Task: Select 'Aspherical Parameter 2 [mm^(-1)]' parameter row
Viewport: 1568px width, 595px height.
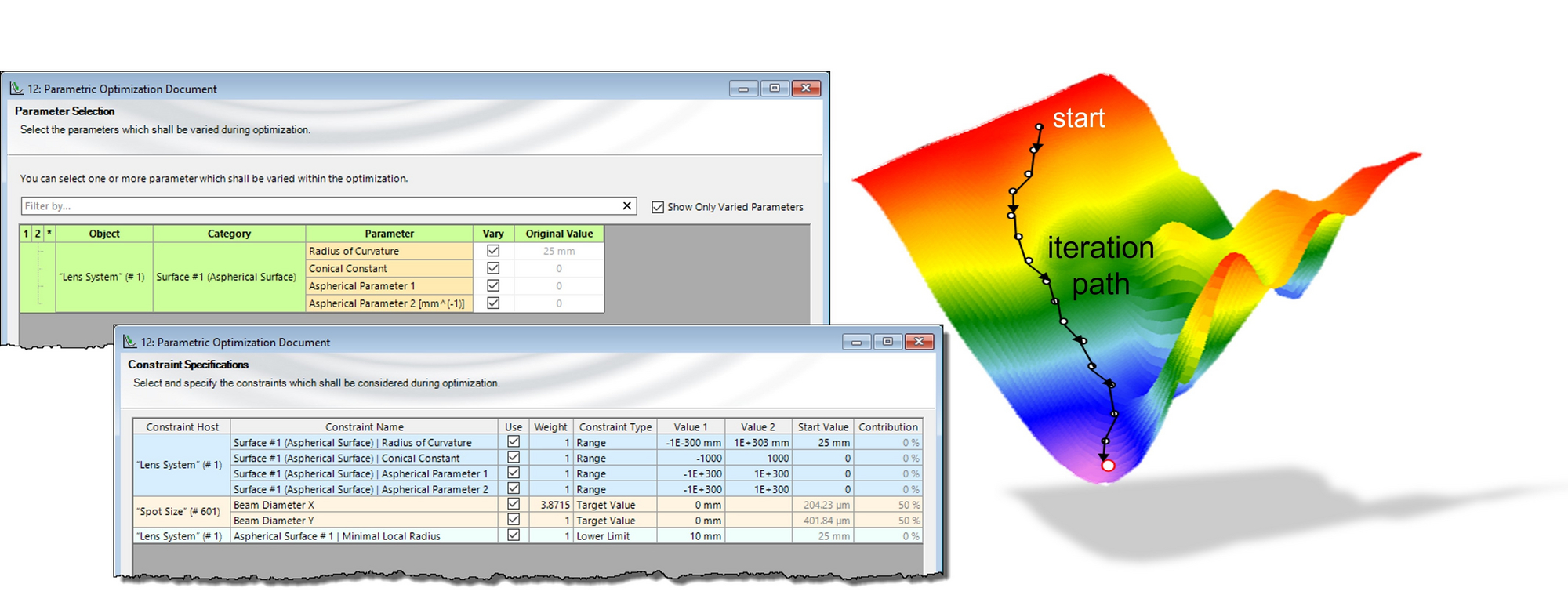Action: 389,303
